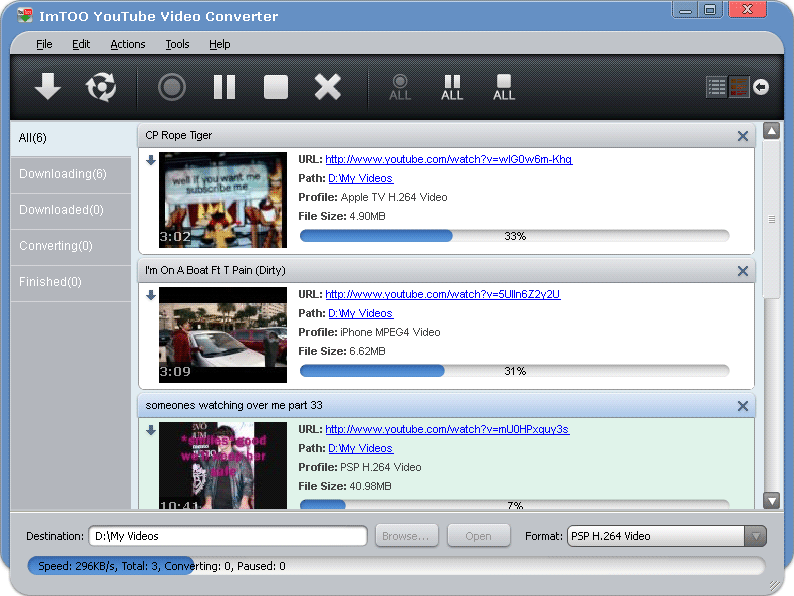This screenshot has height=596, width=794.
Task: Click the Browse... button
Action: coord(406,536)
